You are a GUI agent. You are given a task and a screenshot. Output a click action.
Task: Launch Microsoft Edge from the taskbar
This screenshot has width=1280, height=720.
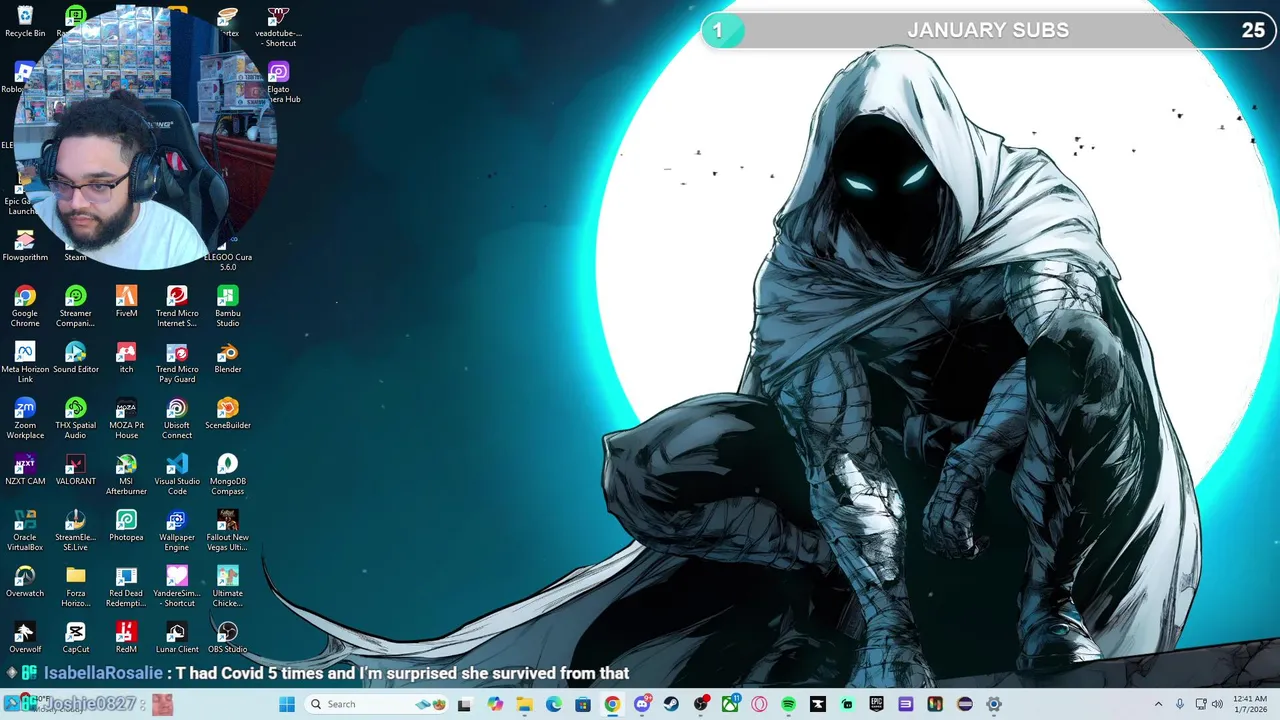tap(553, 704)
